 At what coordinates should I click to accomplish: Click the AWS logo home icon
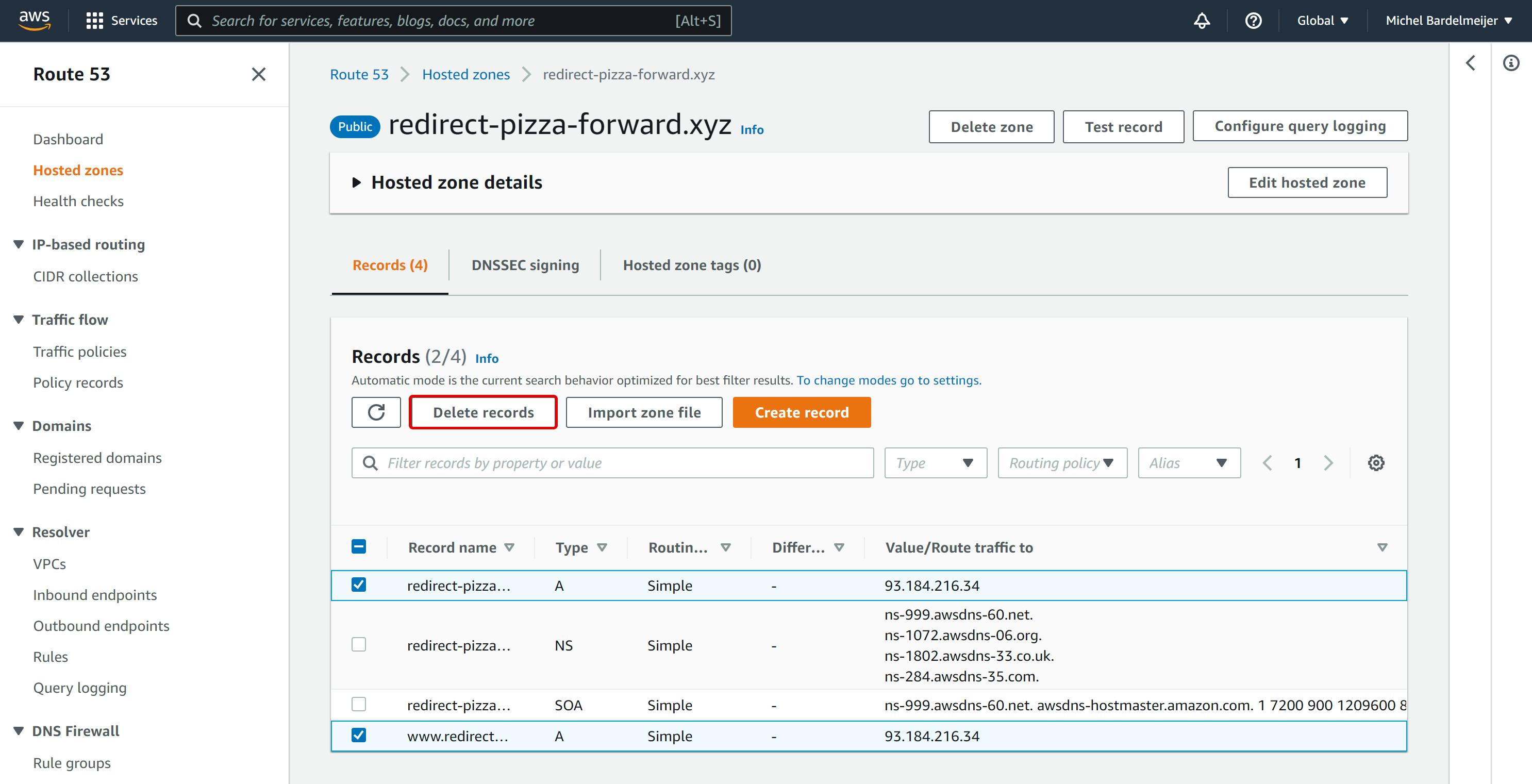(35, 20)
